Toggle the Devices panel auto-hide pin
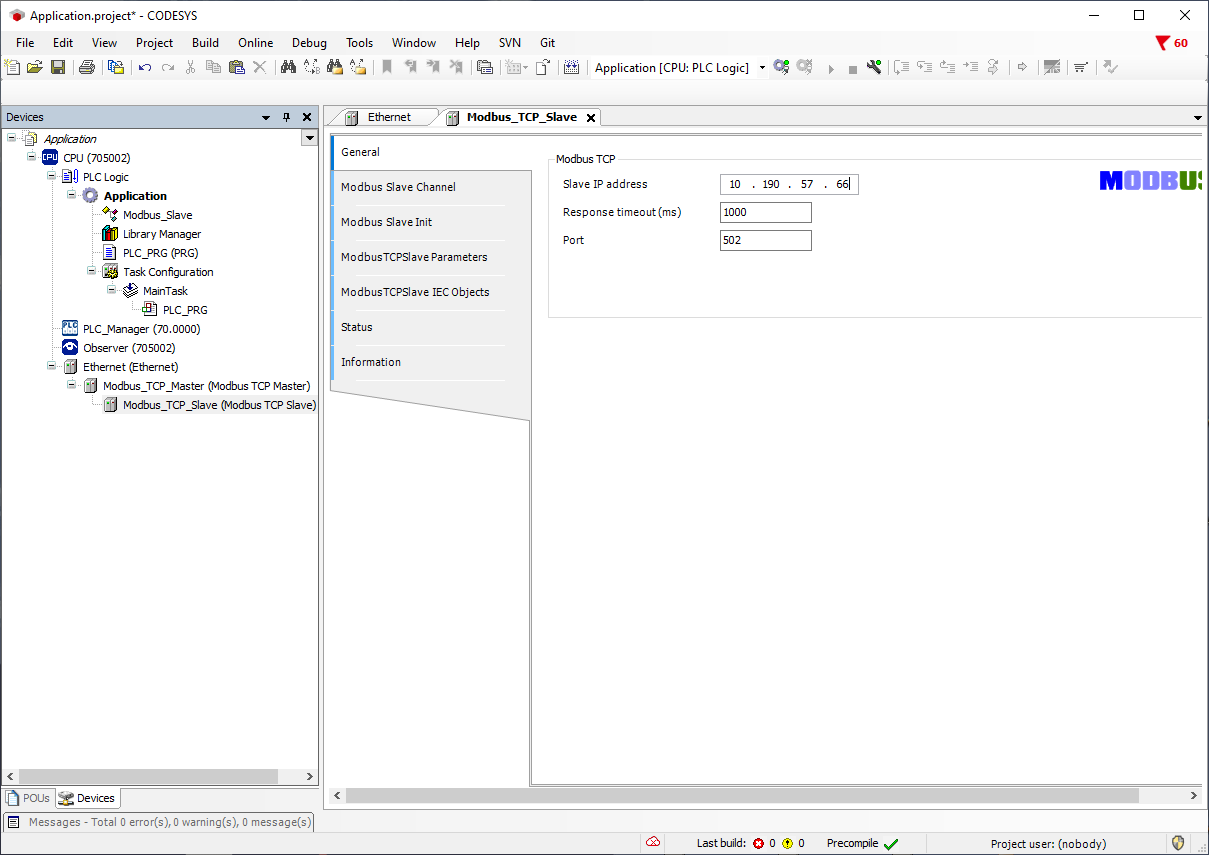The image size is (1209, 855). point(286,117)
